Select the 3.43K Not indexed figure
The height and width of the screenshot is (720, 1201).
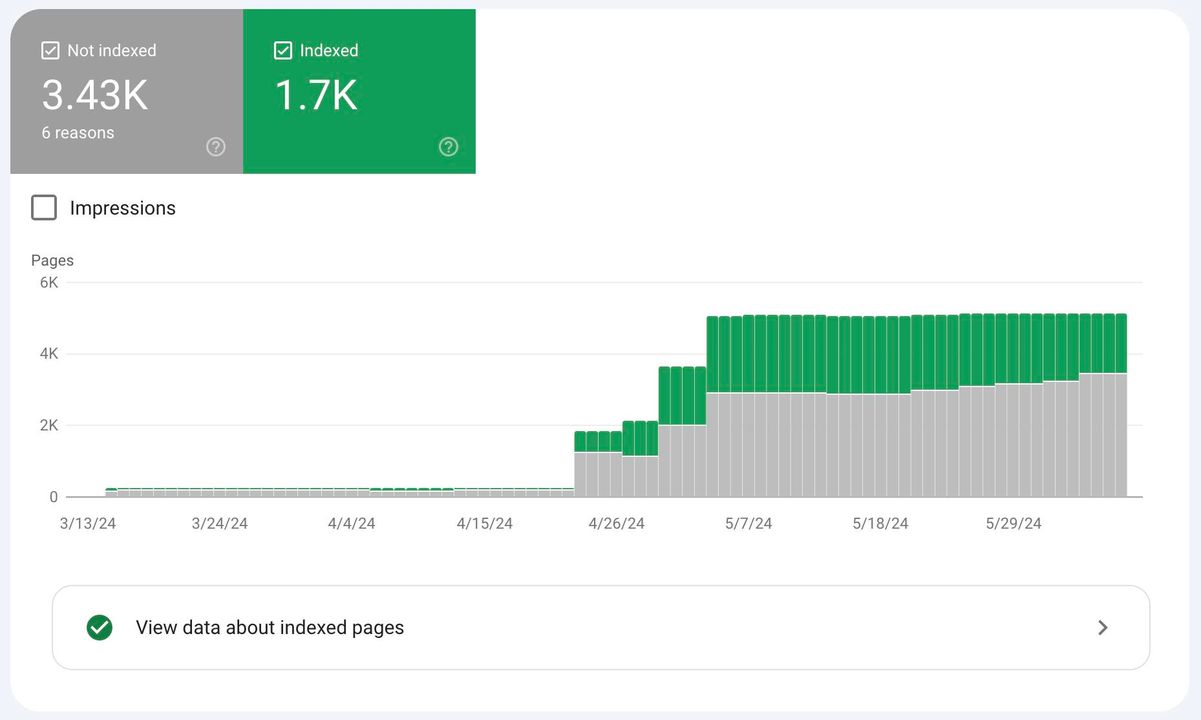pyautogui.click(x=95, y=95)
